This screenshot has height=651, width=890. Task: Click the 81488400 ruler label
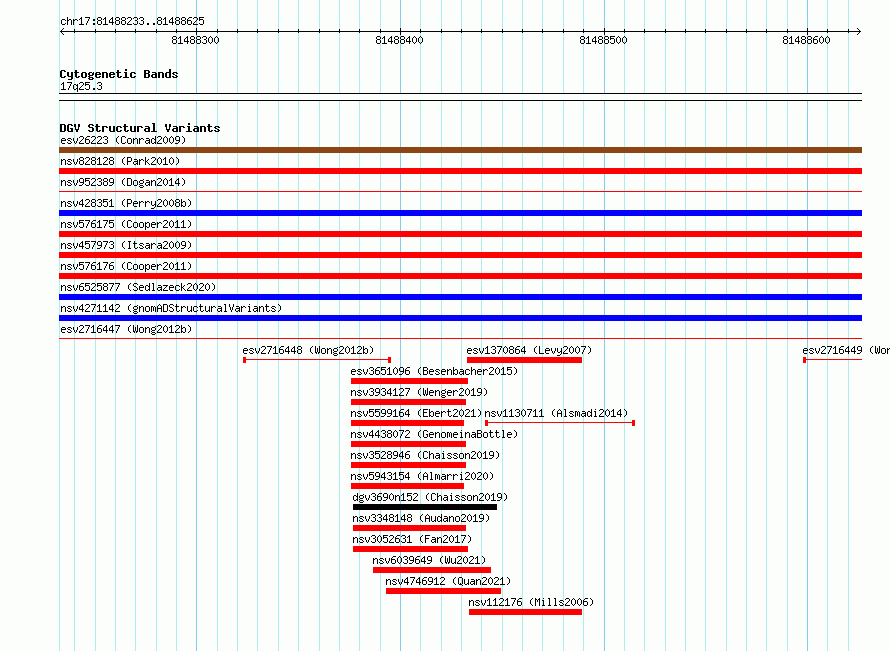pos(400,40)
